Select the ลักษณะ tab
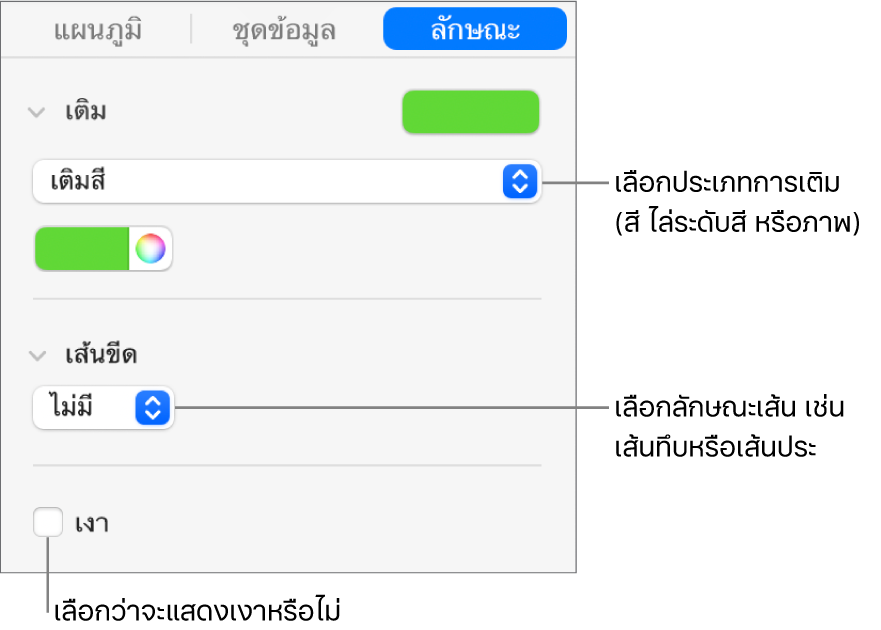 tap(474, 30)
